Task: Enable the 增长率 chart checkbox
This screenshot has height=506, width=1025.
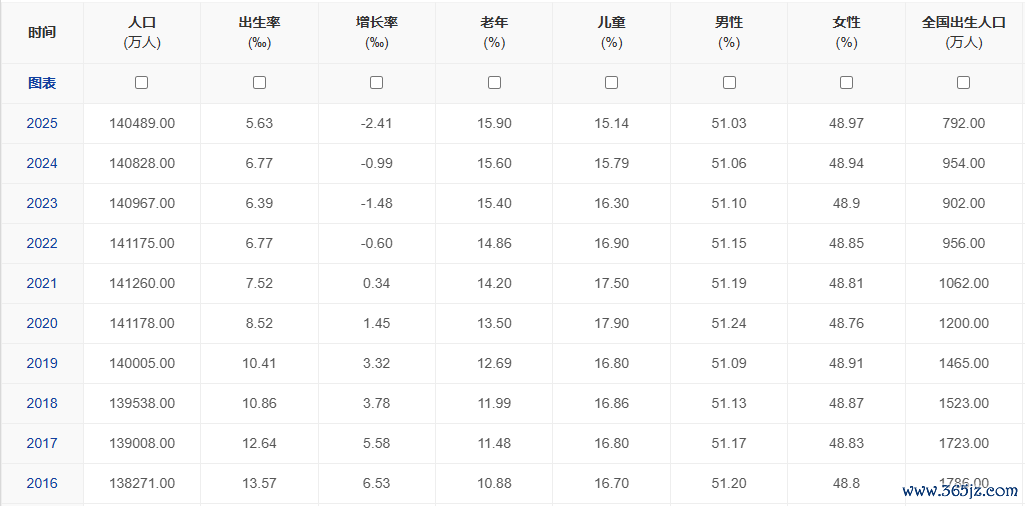Action: (377, 82)
